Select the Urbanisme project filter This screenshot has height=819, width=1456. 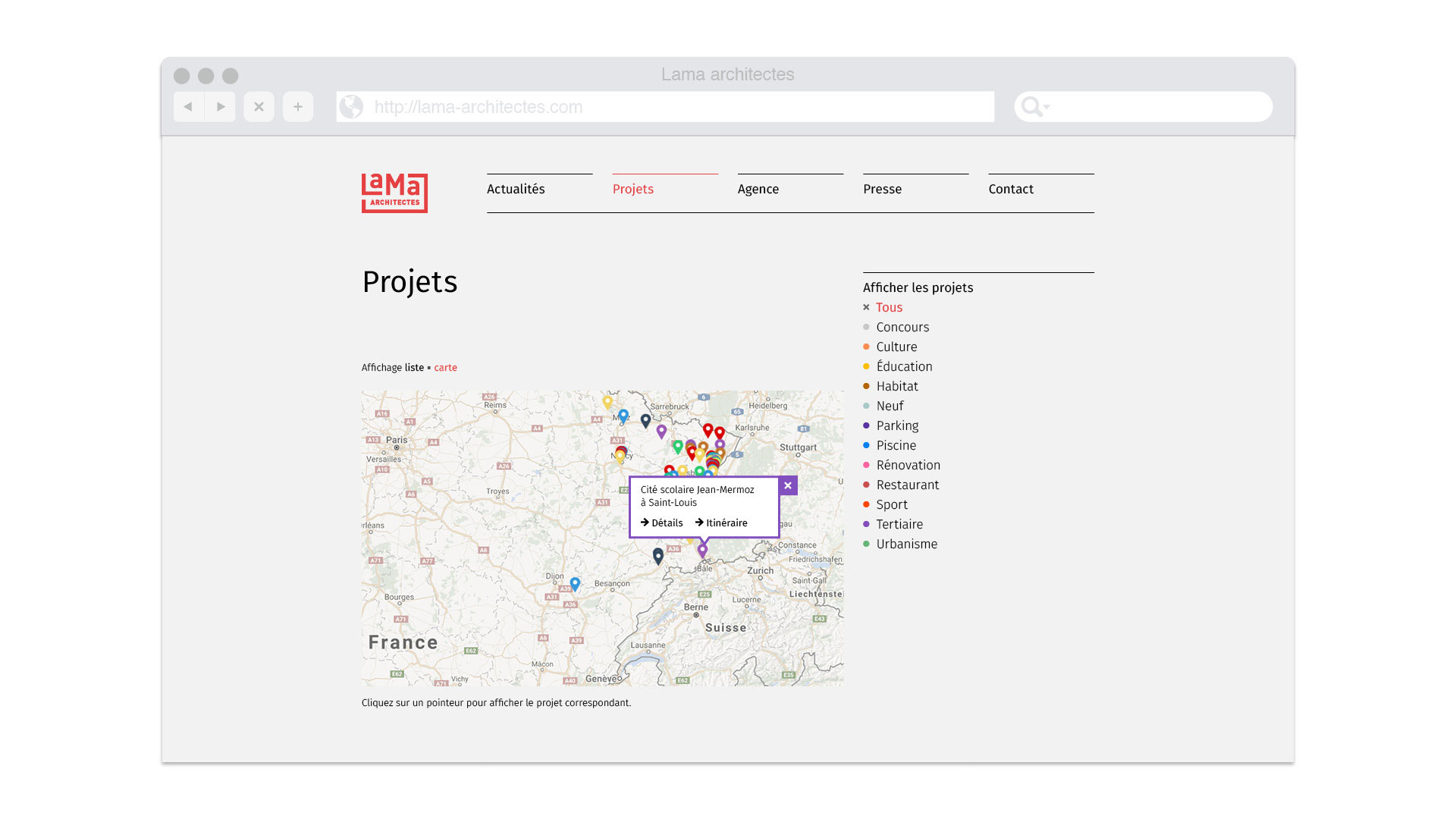[906, 544]
